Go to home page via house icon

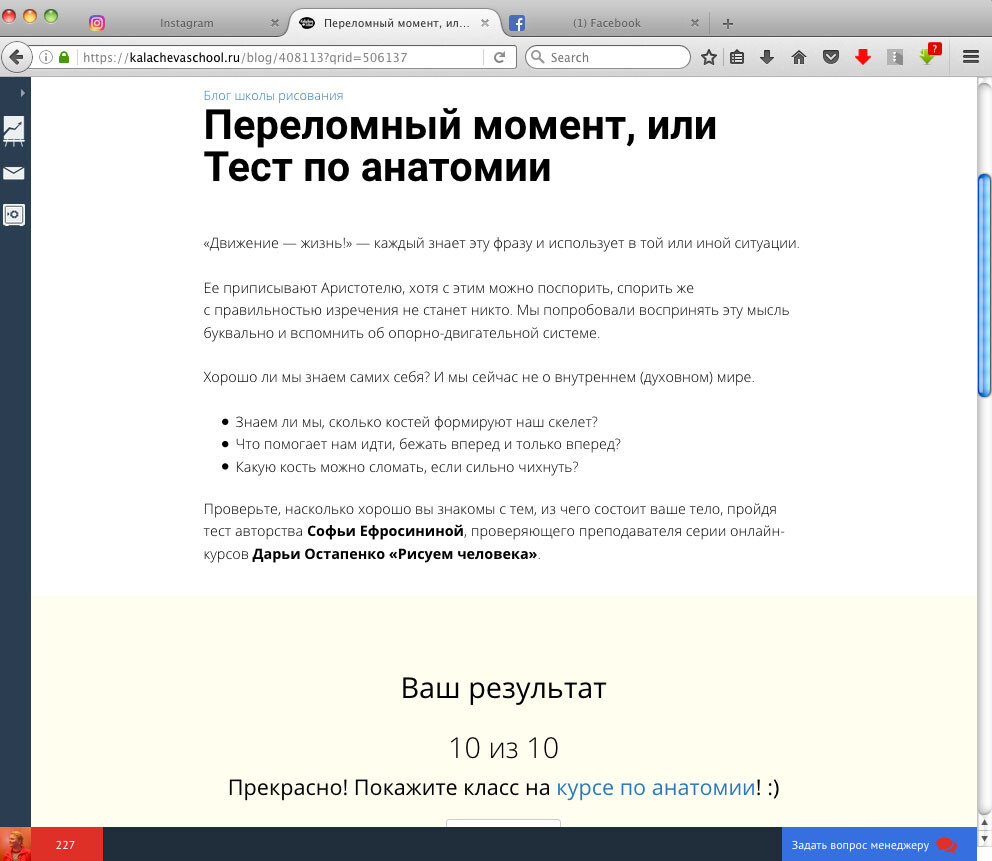(798, 57)
